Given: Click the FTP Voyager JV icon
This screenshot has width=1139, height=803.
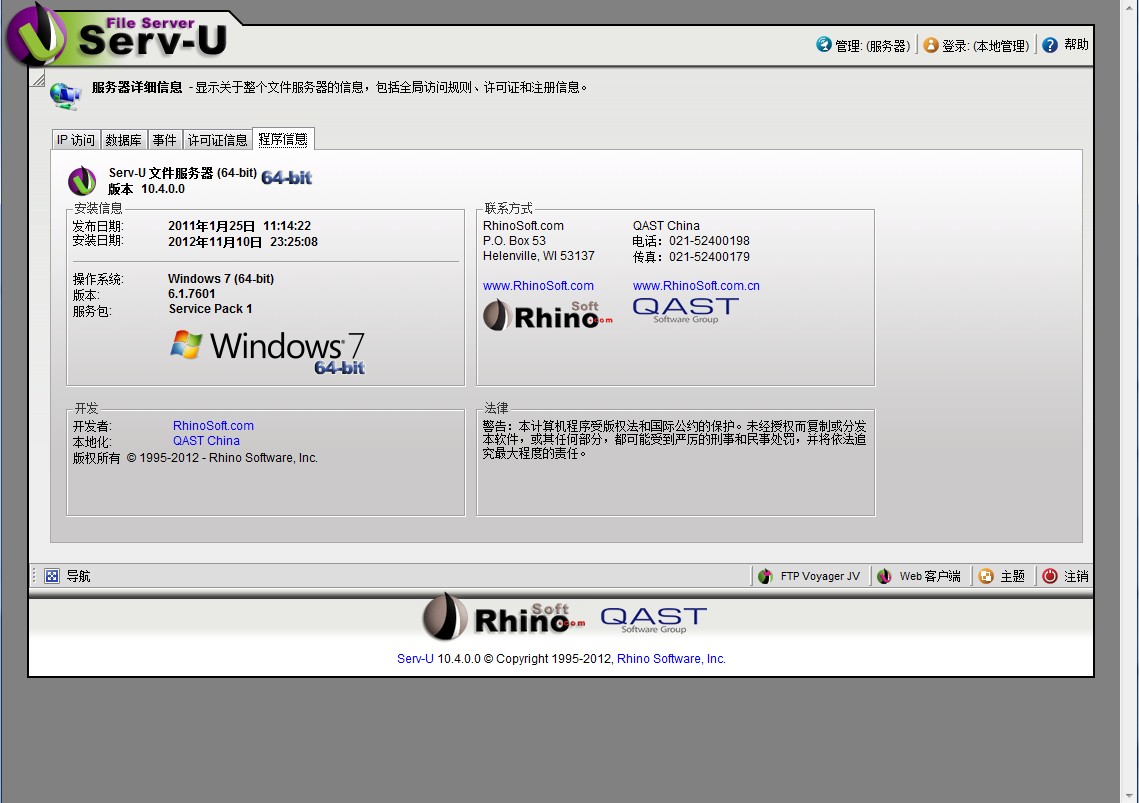Looking at the screenshot, I should (765, 576).
